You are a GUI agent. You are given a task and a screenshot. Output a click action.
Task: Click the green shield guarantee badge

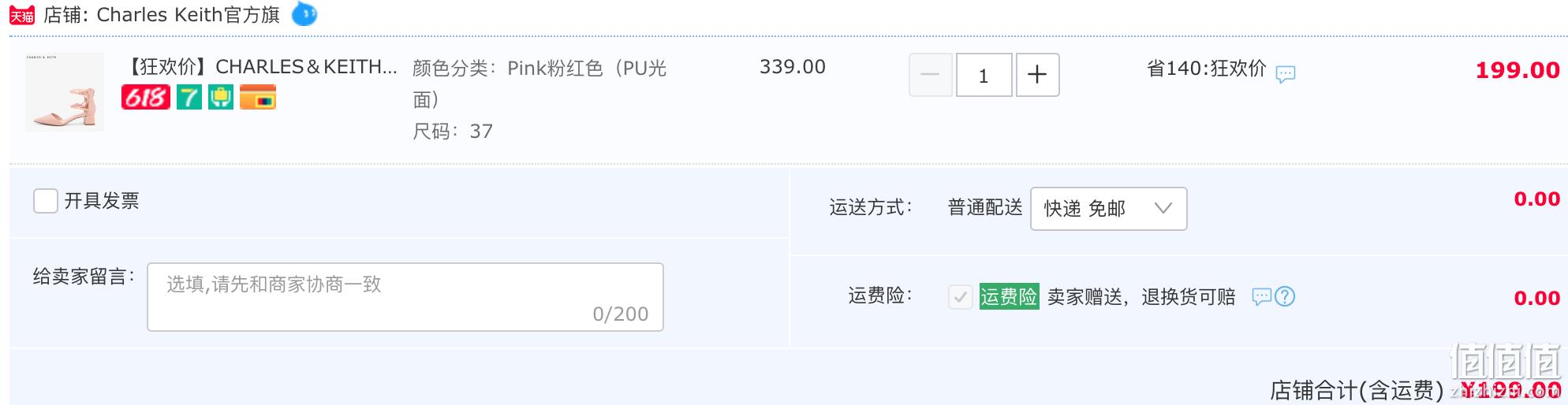[x=221, y=97]
